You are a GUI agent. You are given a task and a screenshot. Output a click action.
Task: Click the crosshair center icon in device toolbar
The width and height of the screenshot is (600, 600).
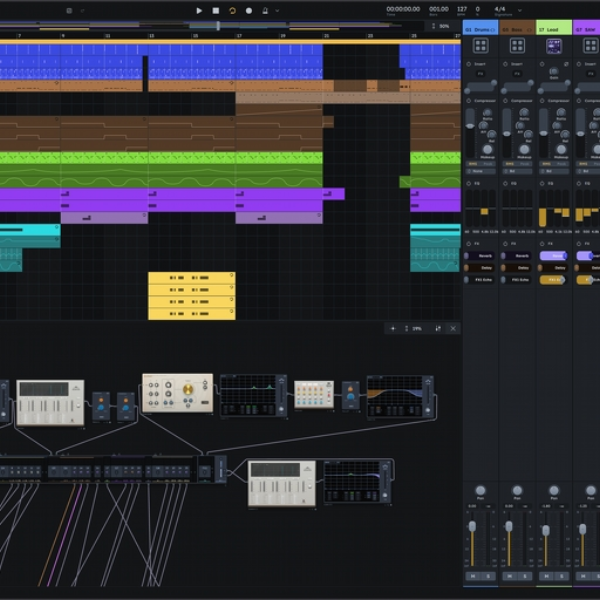pyautogui.click(x=393, y=328)
